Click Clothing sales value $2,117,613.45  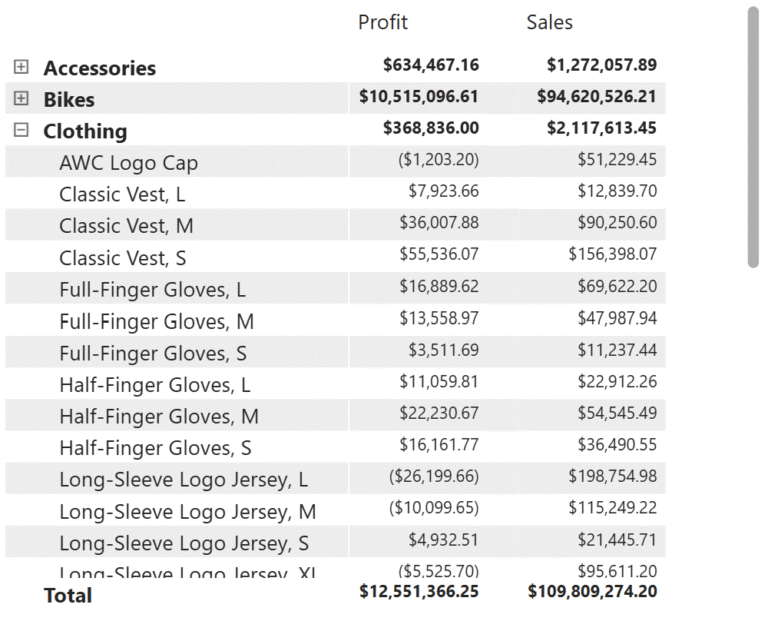click(592, 128)
